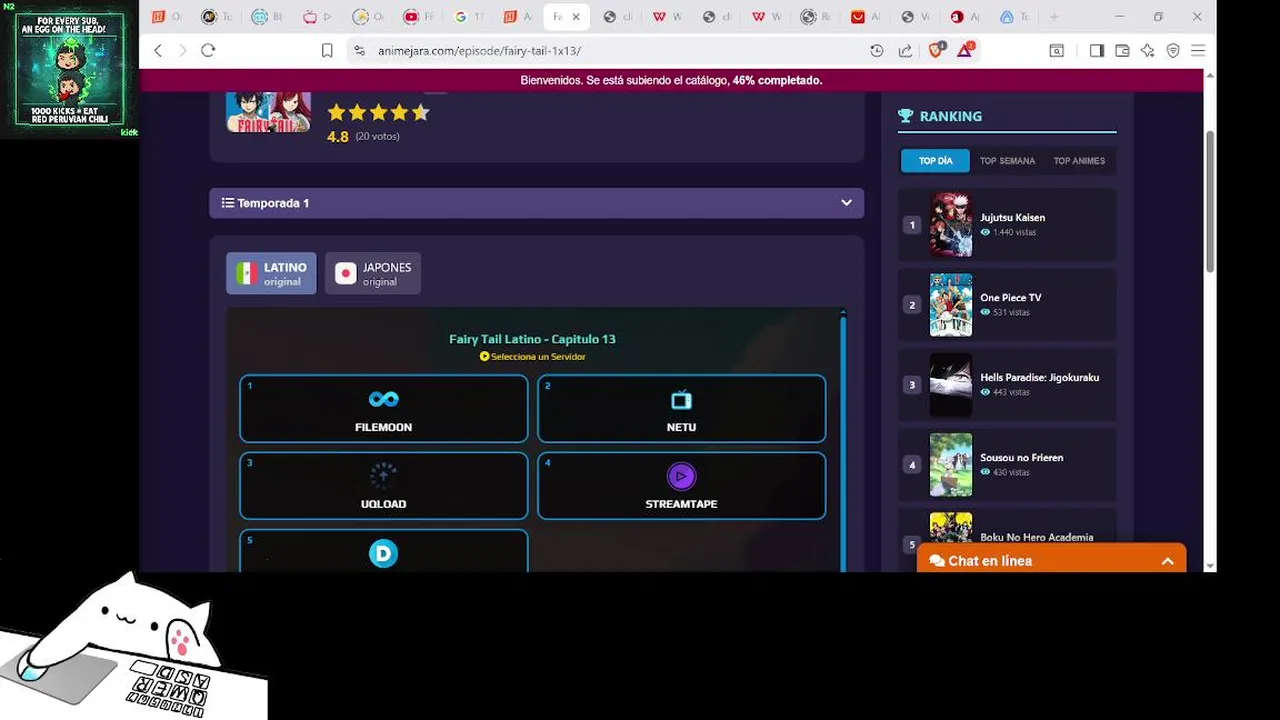Reload the page with the refresh icon
Viewport: 1280px width, 720px height.
(208, 51)
